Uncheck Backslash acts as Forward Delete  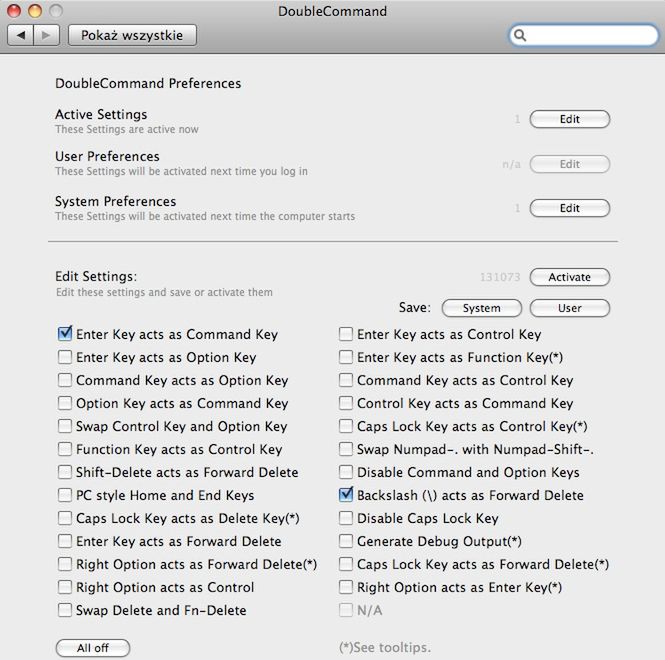pyautogui.click(x=346, y=495)
